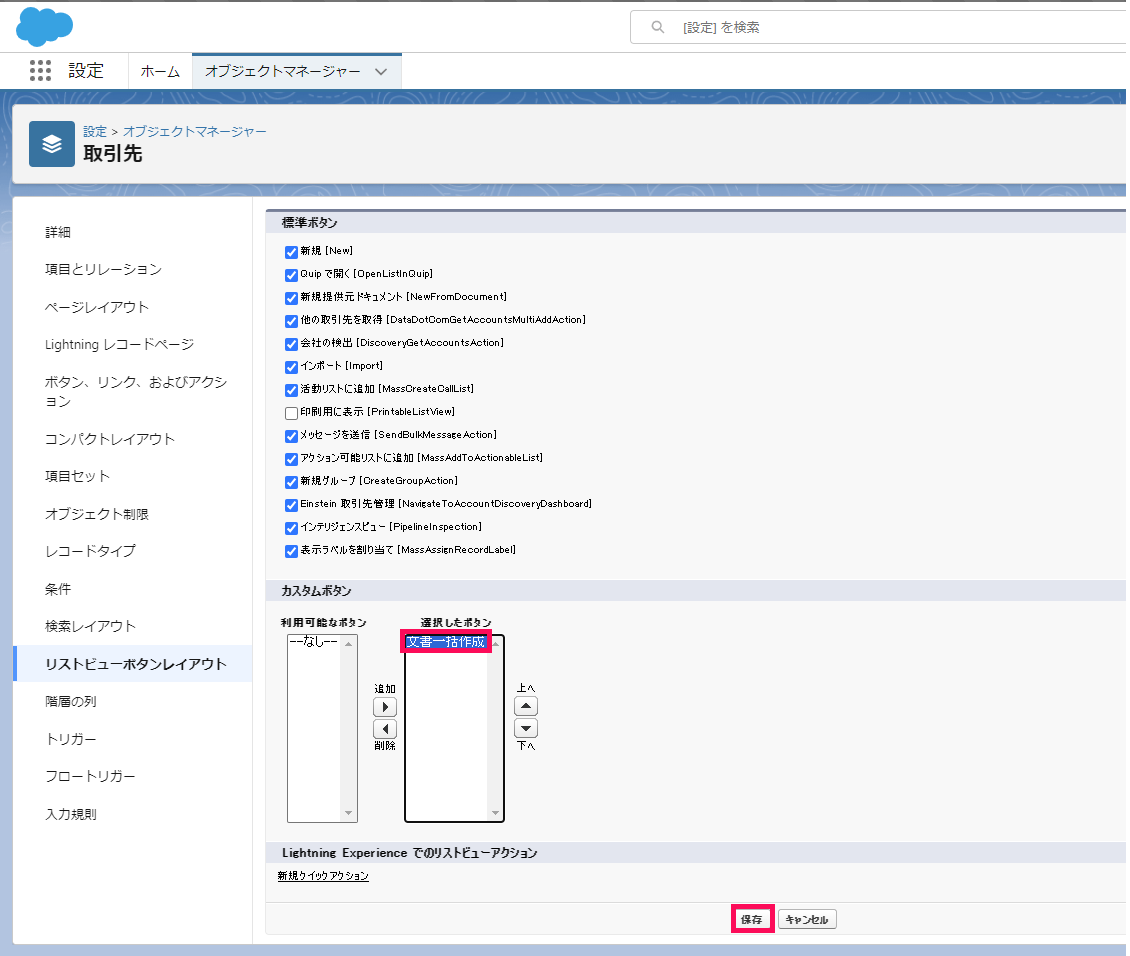Click the 保存 button
Screen dimensions: 1130x956
click(x=752, y=919)
